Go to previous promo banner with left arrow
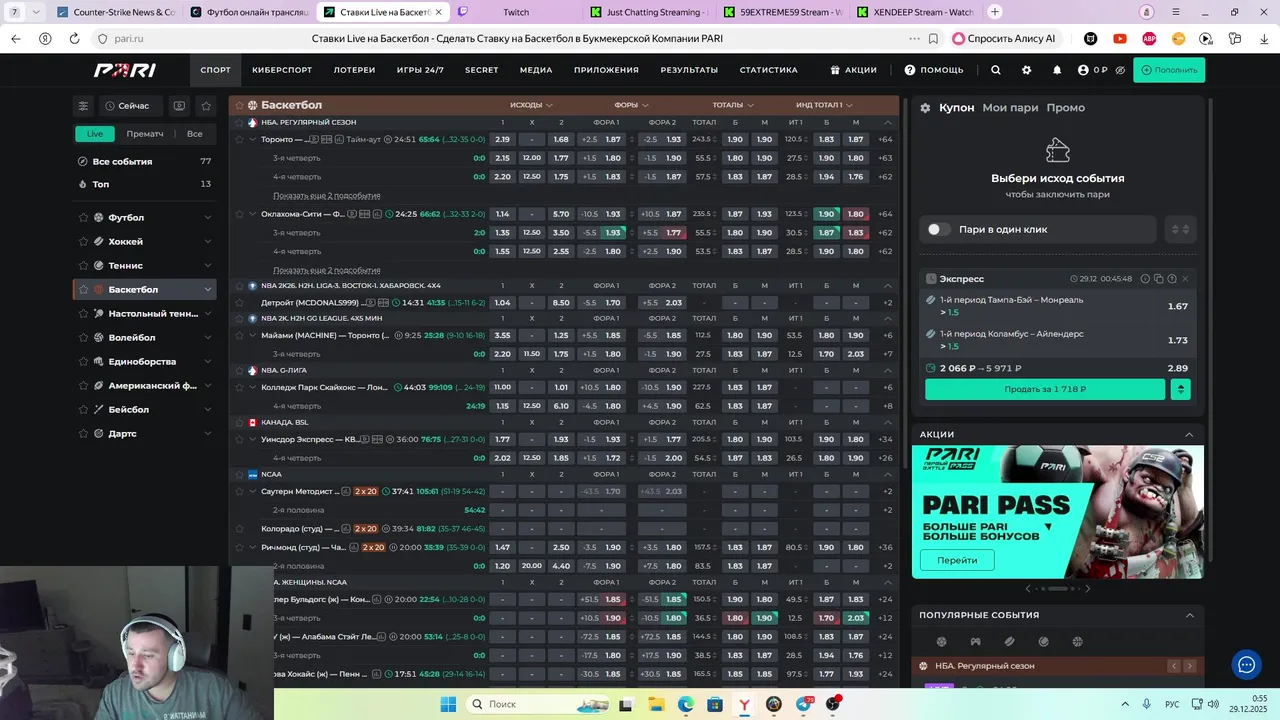1280x720 pixels. pos(1028,588)
